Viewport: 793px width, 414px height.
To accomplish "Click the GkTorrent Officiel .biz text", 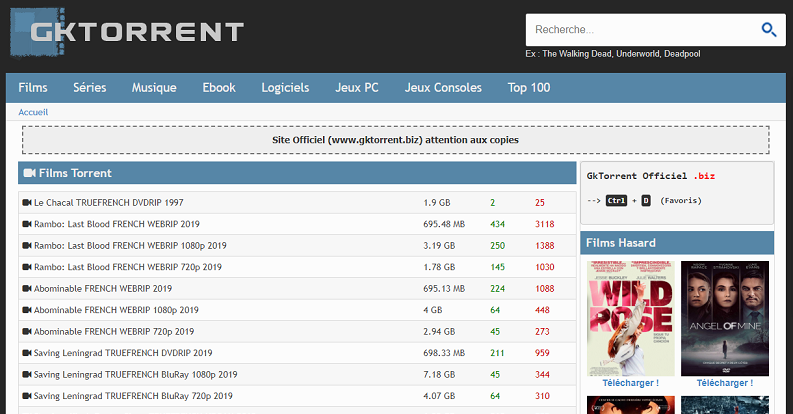I will 651,176.
